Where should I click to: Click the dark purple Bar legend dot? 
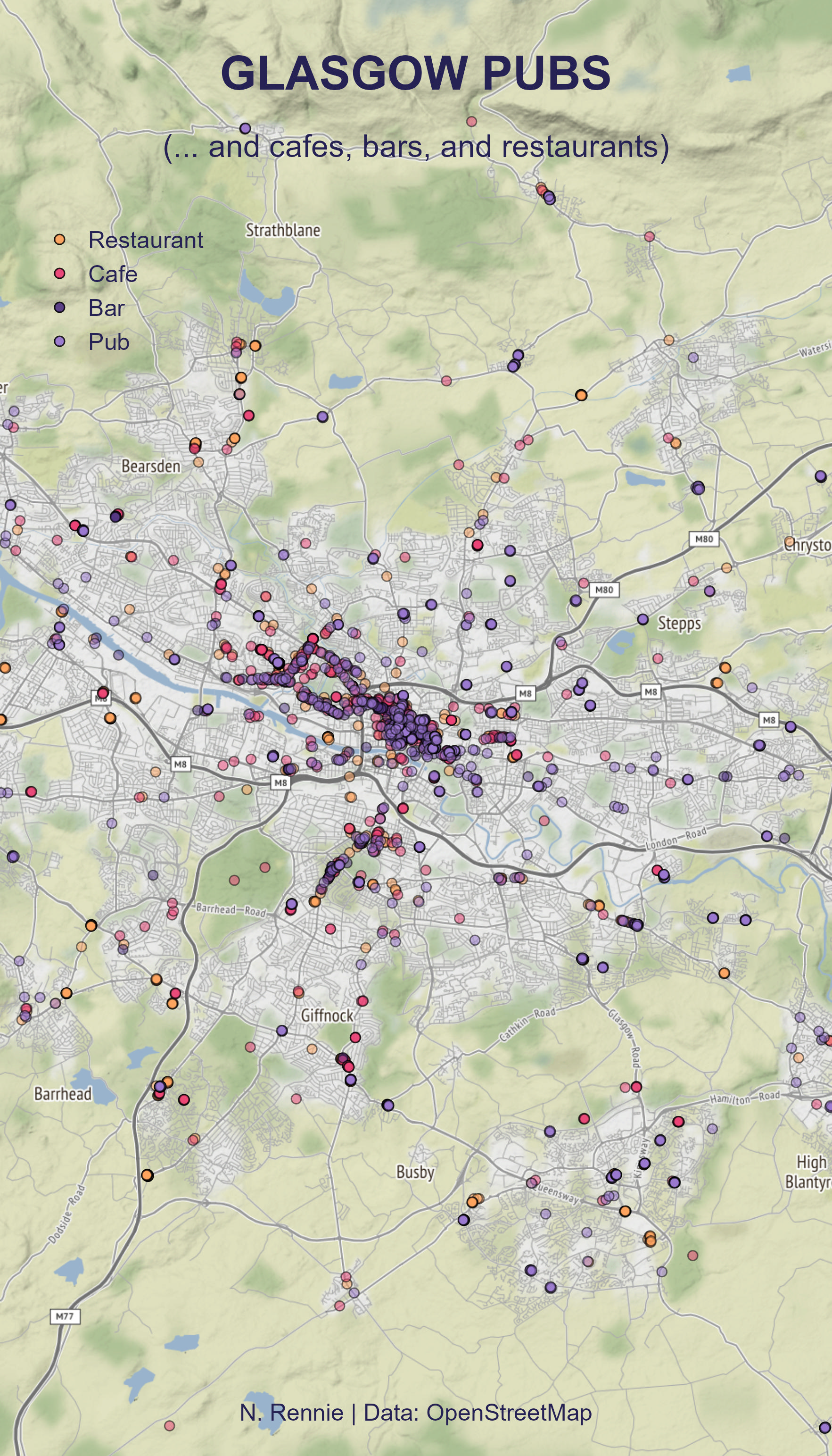tap(59, 308)
